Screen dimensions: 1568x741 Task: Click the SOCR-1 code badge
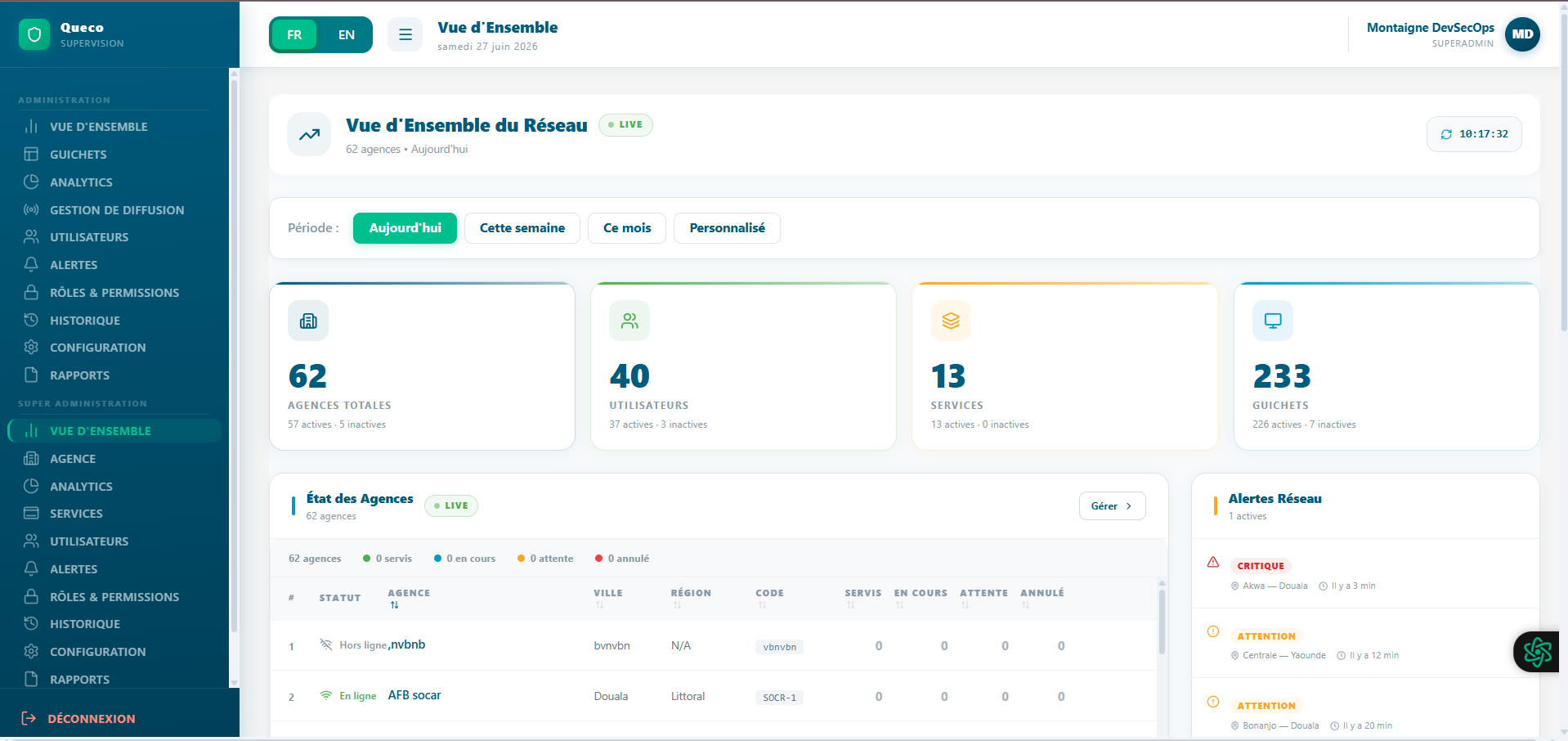click(779, 698)
